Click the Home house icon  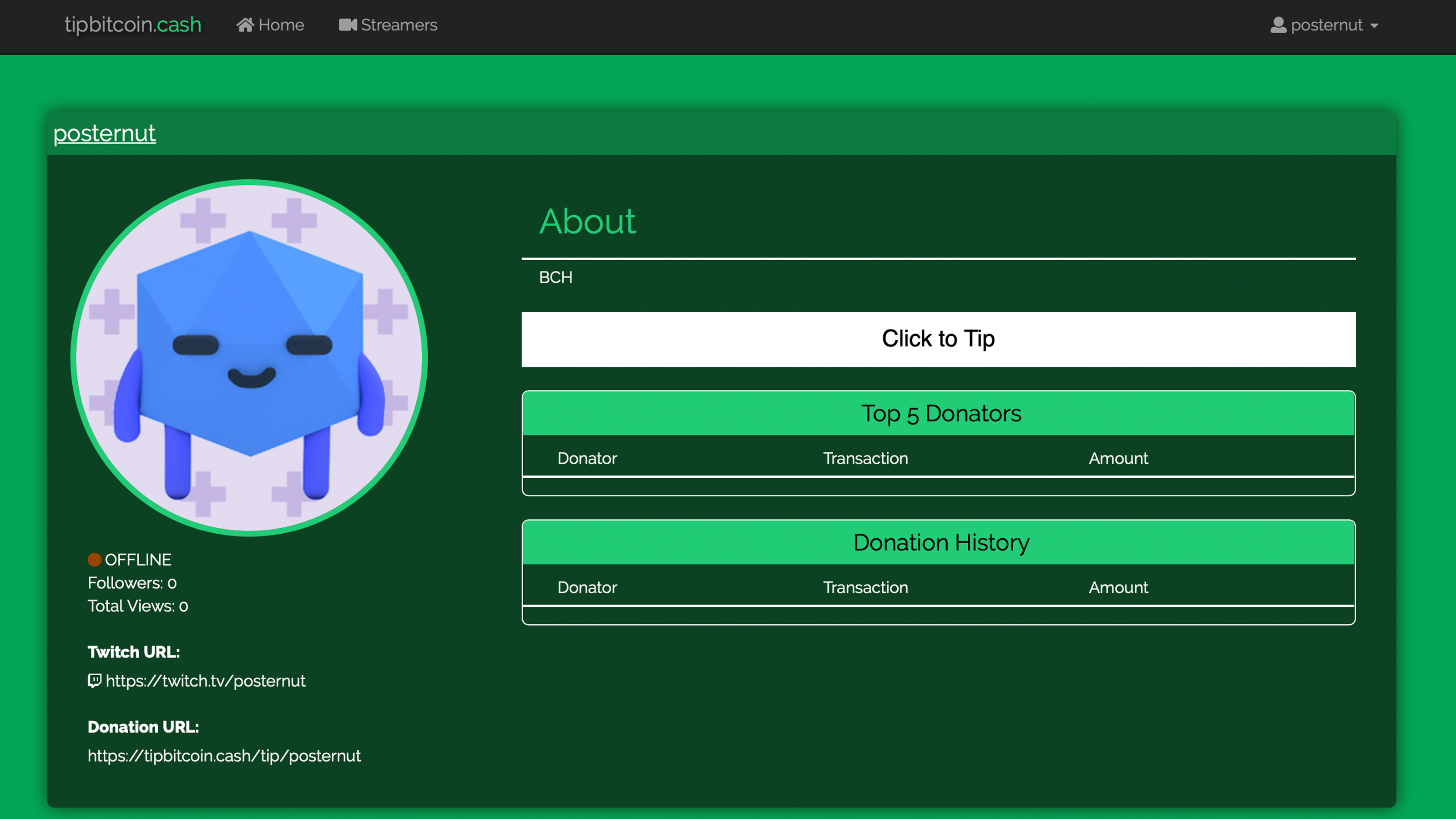coord(244,25)
